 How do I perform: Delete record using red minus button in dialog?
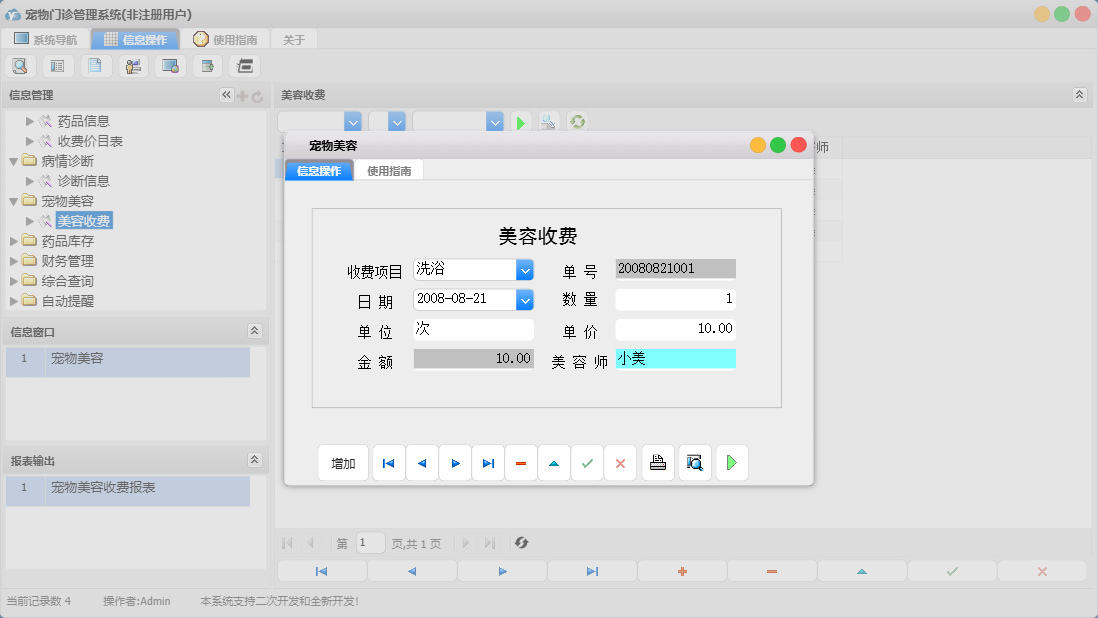coord(521,463)
